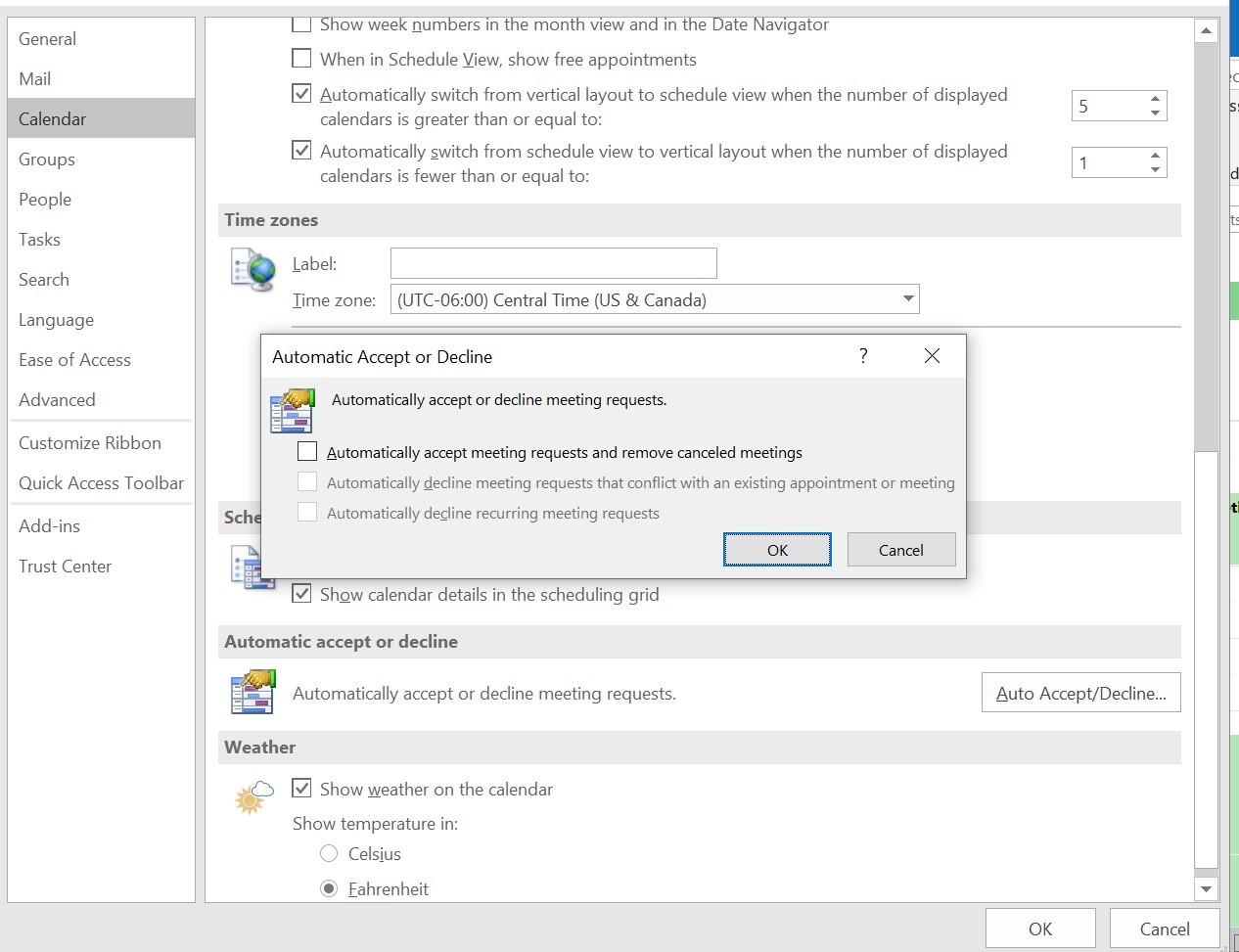Viewport: 1239px width, 952px height.
Task: Close the Automatic Accept or Decline dialog
Action: coord(932,356)
